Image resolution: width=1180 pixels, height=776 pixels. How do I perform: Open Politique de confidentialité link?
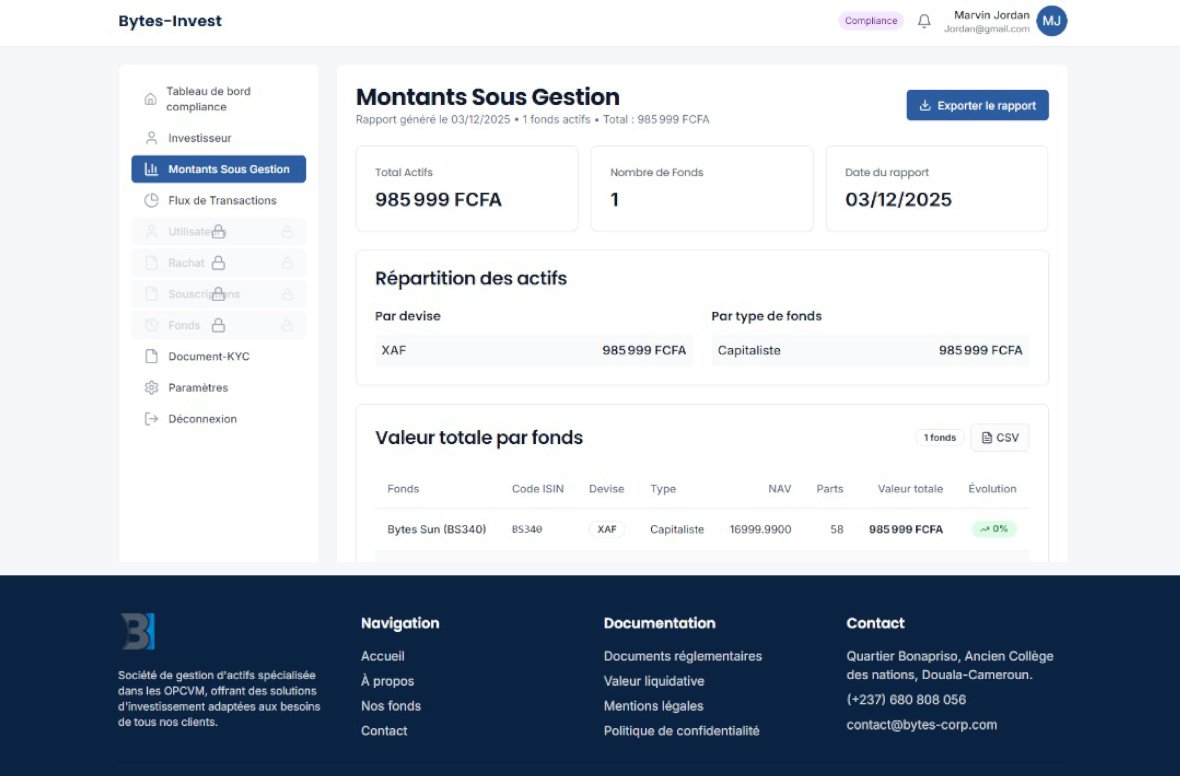681,731
